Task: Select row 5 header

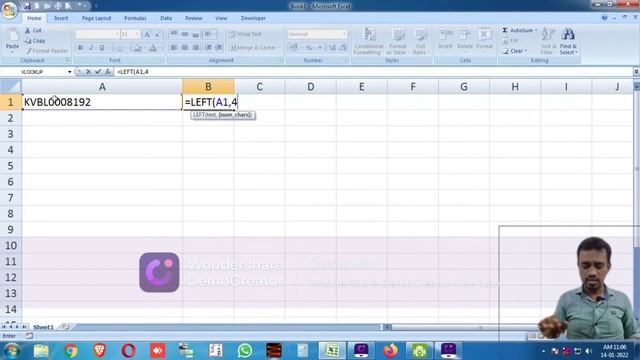Action: tap(10, 166)
